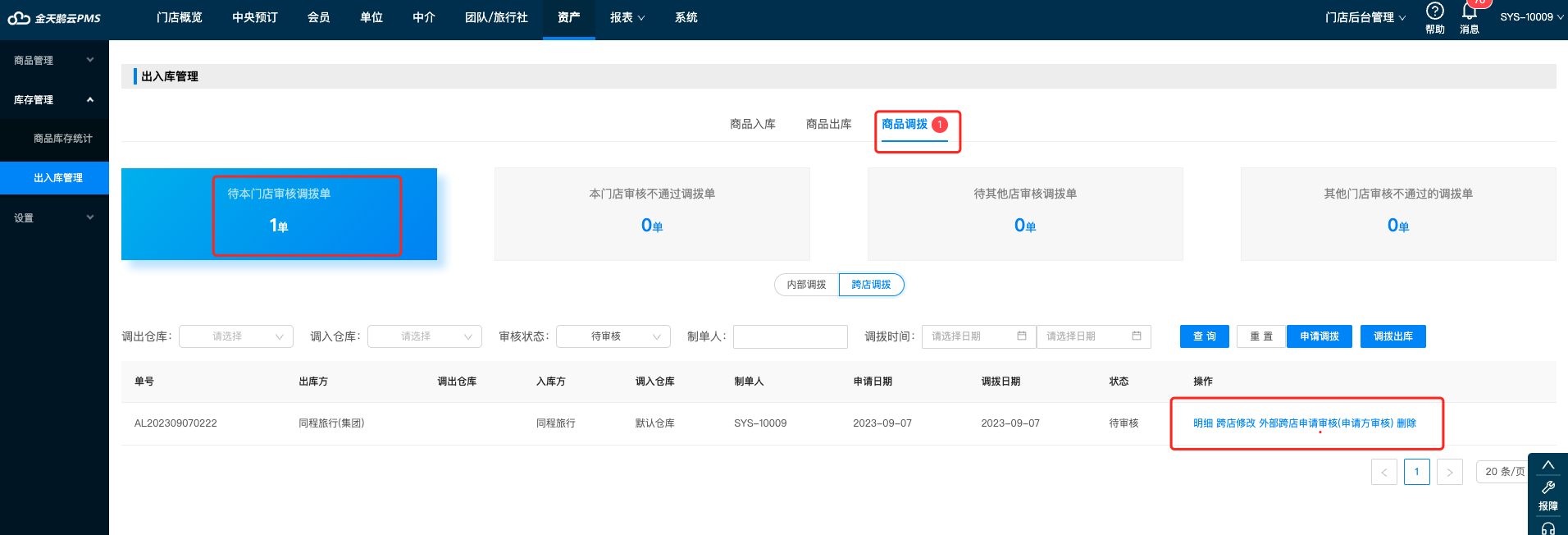Click the 调拨出库 button
Image resolution: width=1568 pixels, height=535 pixels.
pyautogui.click(x=1393, y=336)
